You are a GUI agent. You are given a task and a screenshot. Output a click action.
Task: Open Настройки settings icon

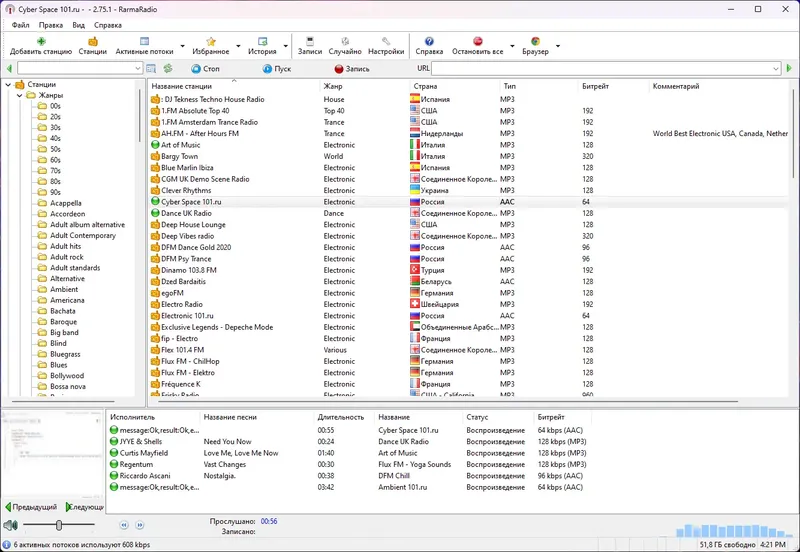pos(386,41)
